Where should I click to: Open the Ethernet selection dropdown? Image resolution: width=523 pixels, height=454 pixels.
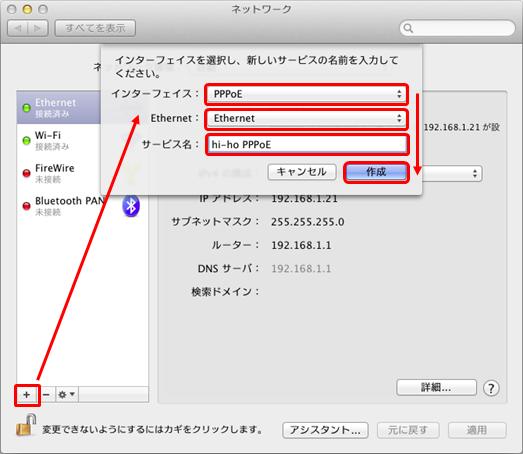pos(306,118)
